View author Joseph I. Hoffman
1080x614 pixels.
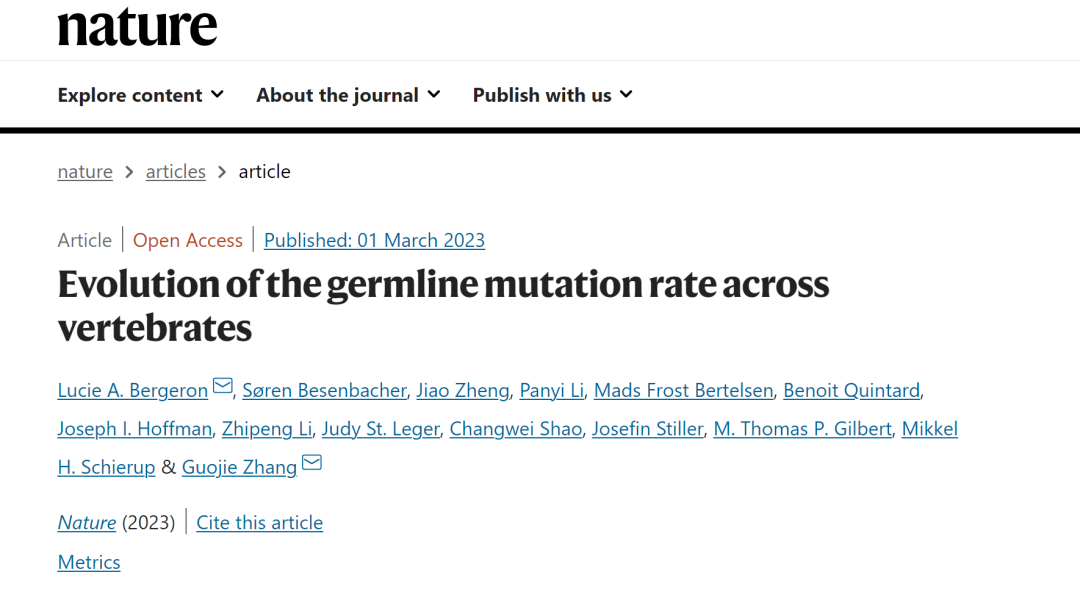point(134,429)
